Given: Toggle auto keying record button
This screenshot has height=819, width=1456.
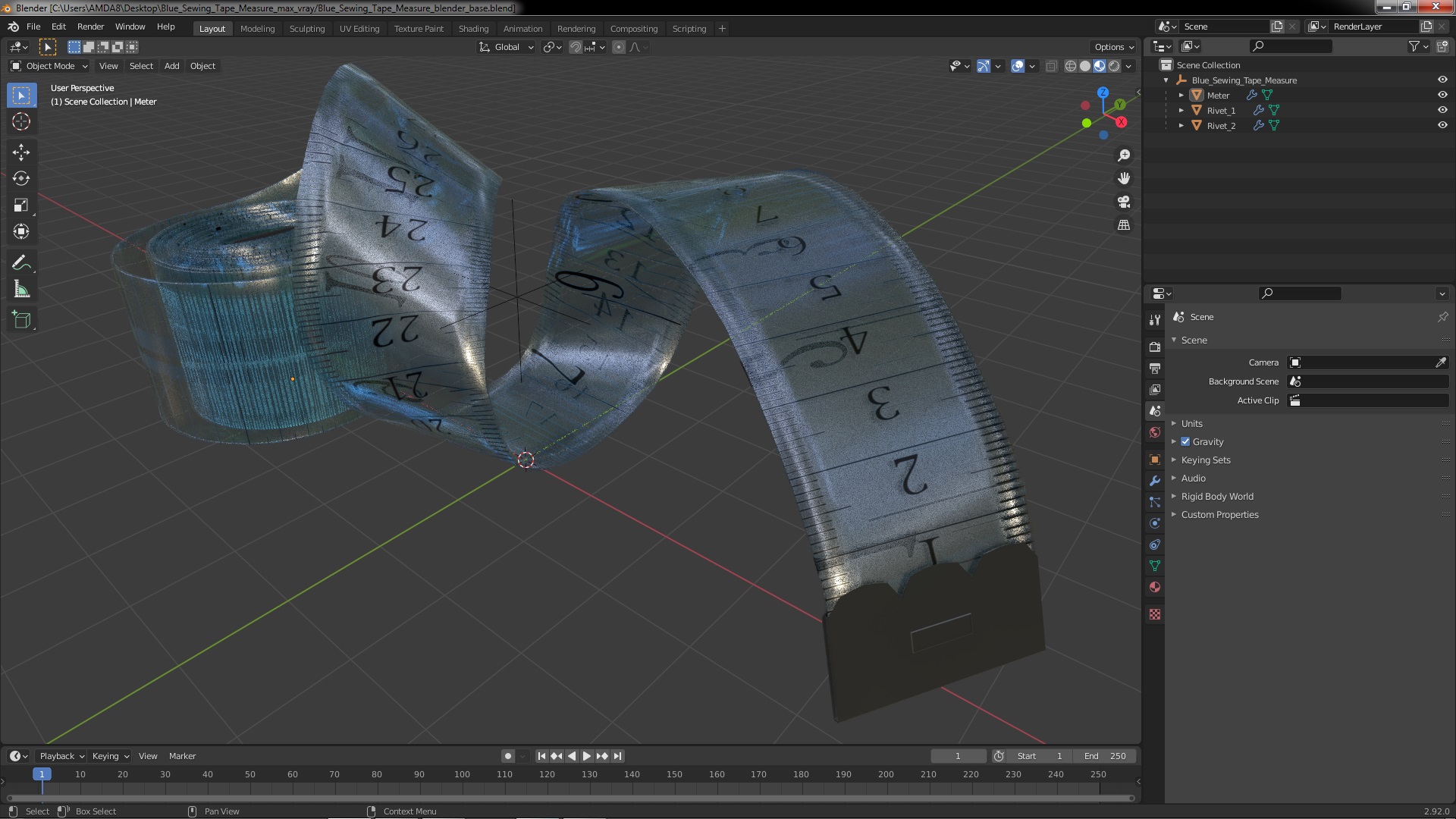Looking at the screenshot, I should coord(507,756).
